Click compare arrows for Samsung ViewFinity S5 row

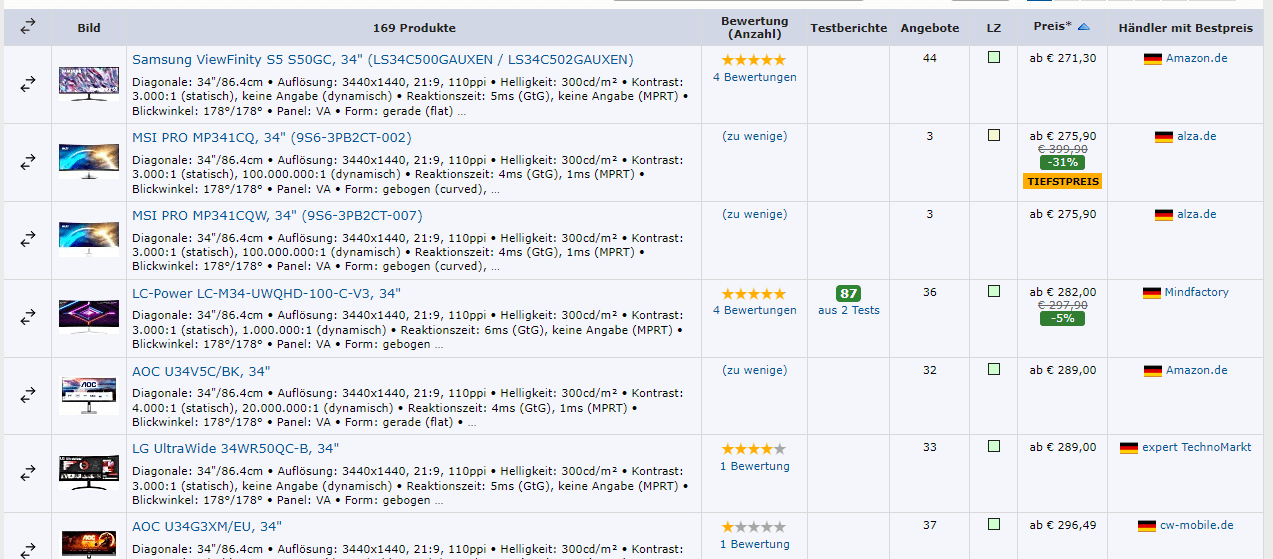[28, 85]
